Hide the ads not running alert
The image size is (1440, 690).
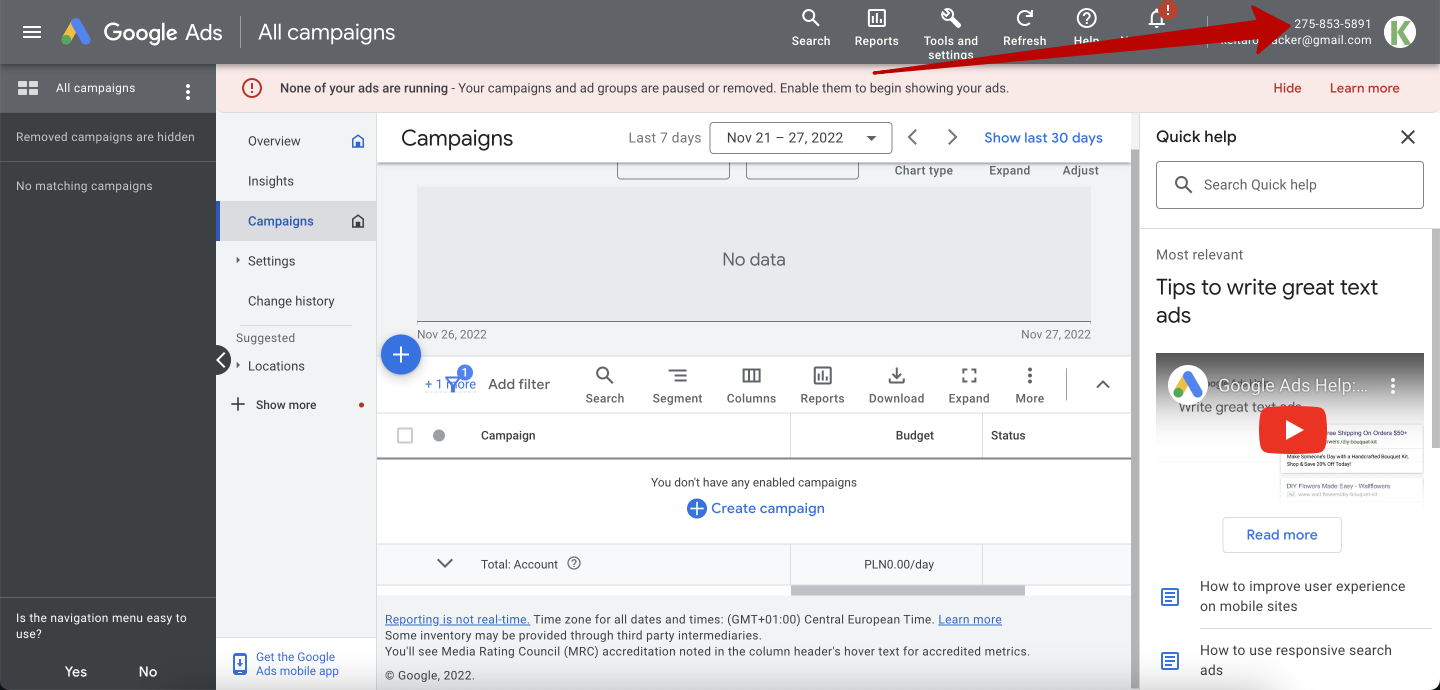(x=1287, y=88)
